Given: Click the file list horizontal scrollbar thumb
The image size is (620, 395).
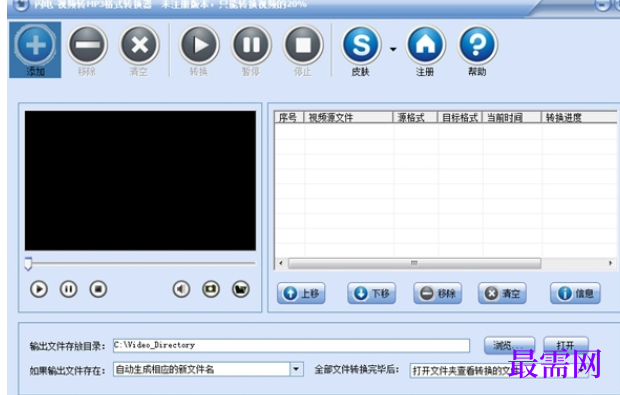Looking at the screenshot, I should click(x=414, y=263).
